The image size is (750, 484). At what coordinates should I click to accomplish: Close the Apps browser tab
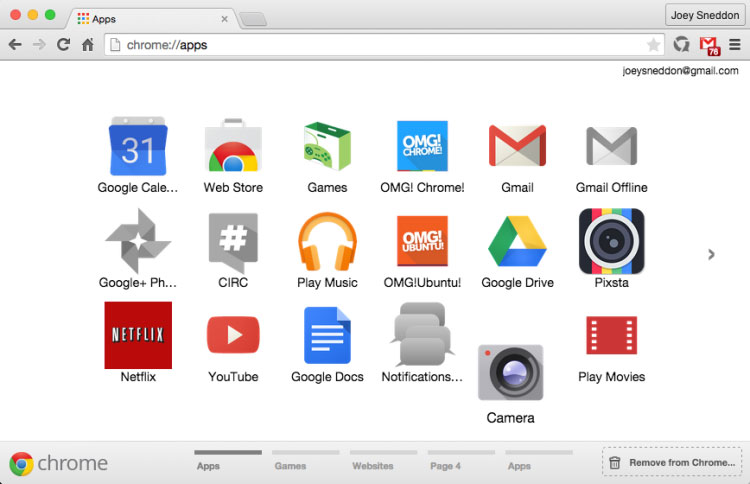click(224, 19)
